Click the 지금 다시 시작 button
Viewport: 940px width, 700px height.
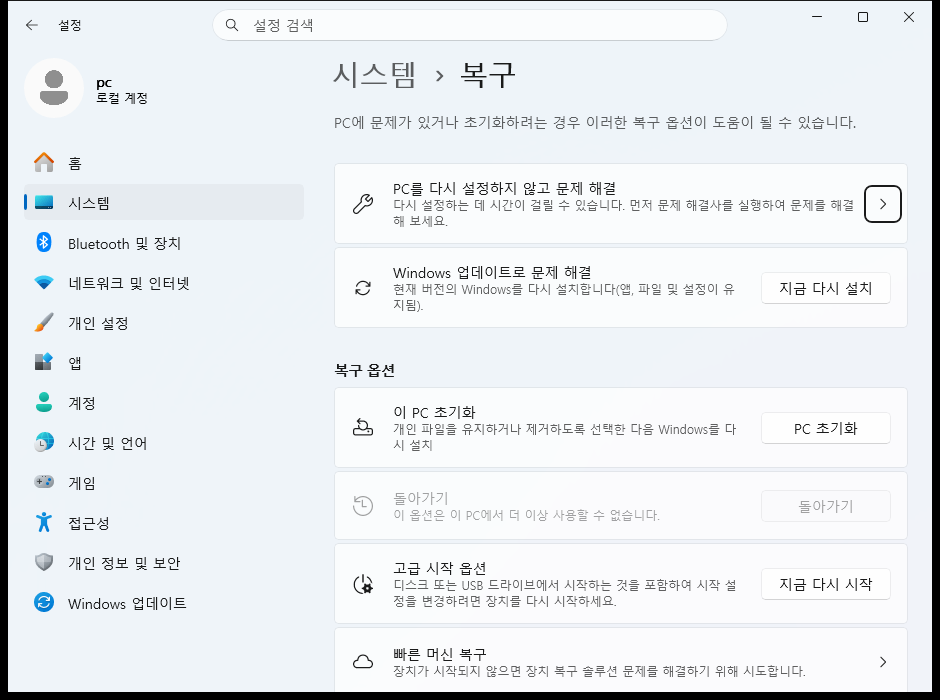(x=825, y=584)
